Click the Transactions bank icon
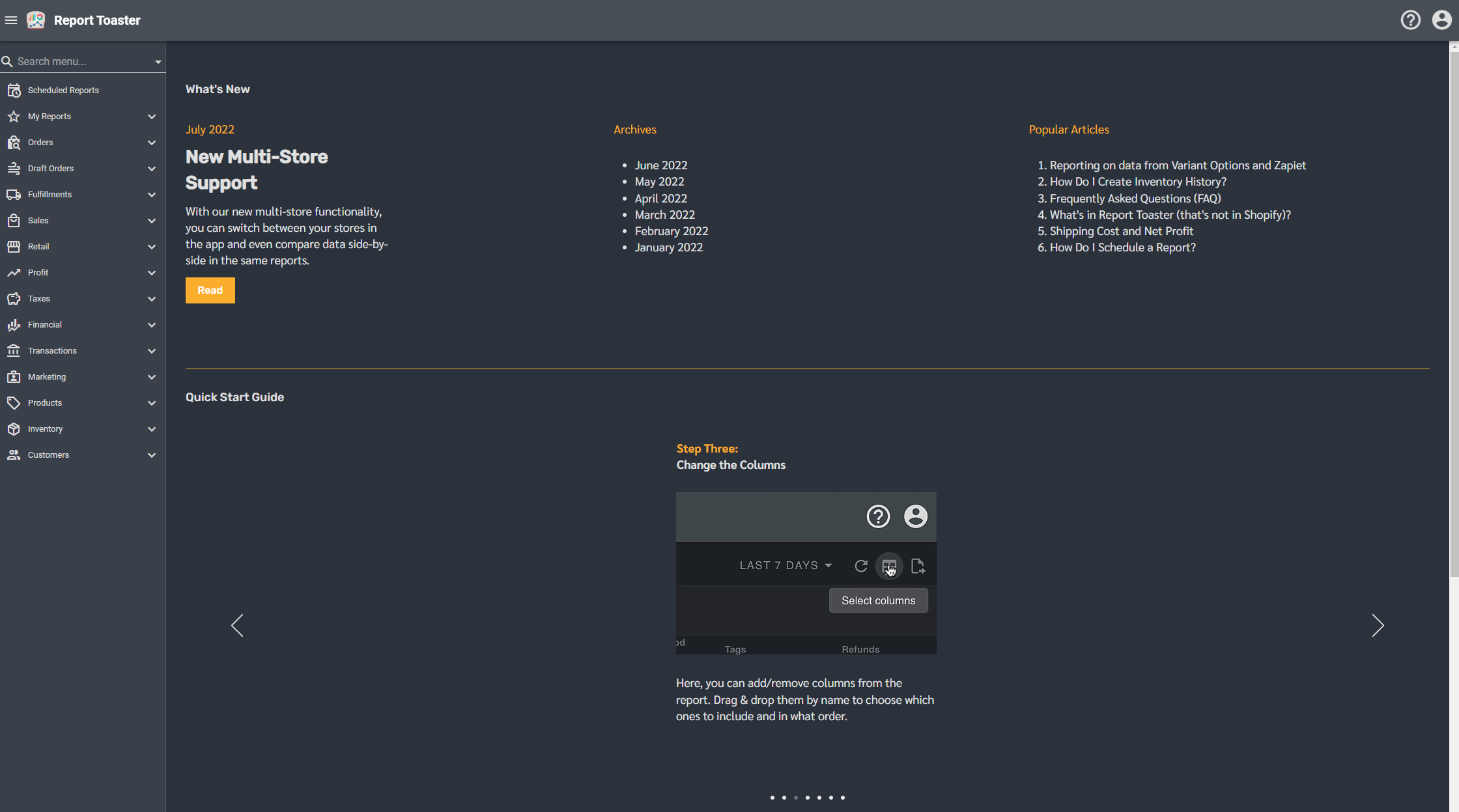 point(14,351)
